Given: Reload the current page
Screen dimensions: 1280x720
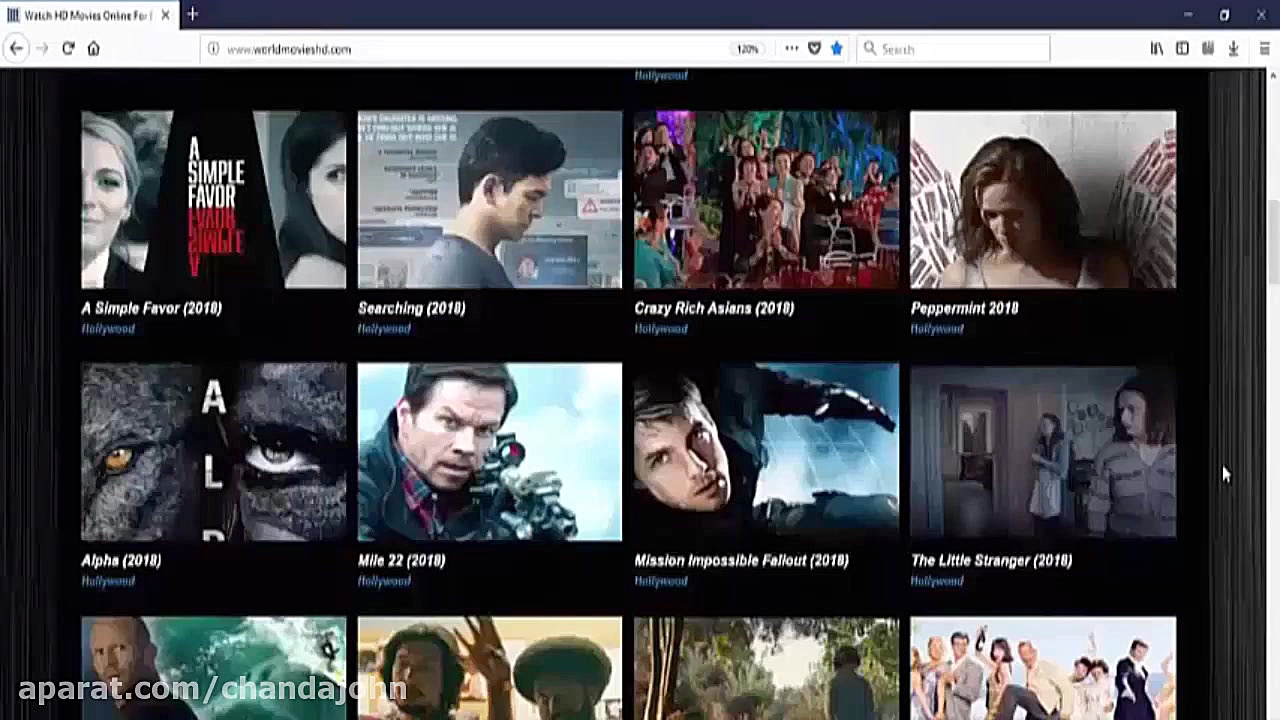Looking at the screenshot, I should (68, 48).
